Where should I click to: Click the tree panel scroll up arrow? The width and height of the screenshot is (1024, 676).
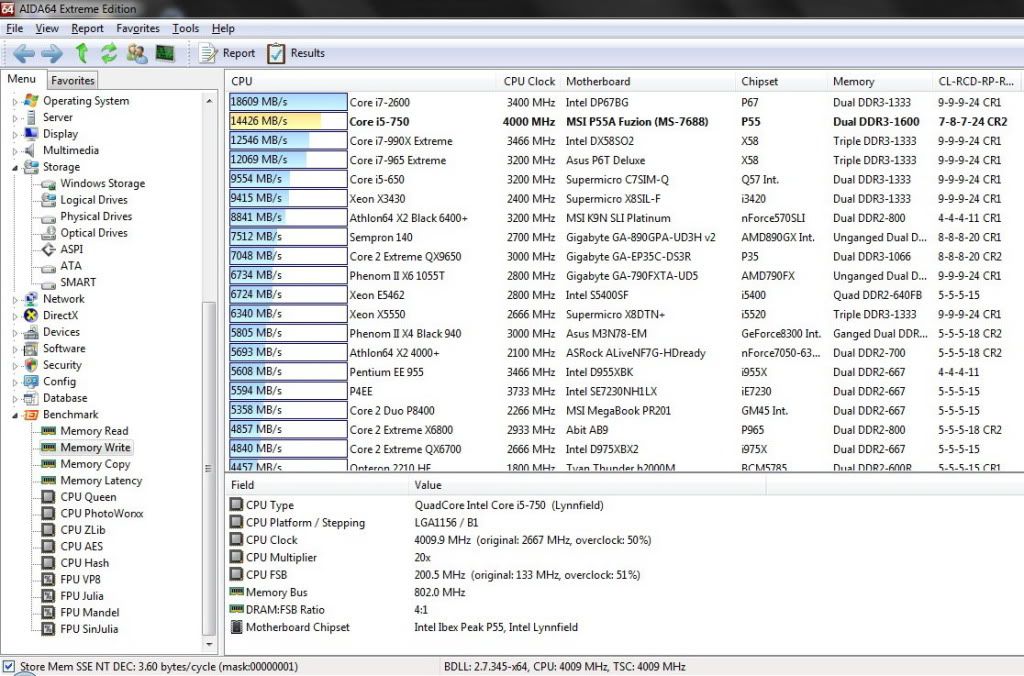pos(209,101)
